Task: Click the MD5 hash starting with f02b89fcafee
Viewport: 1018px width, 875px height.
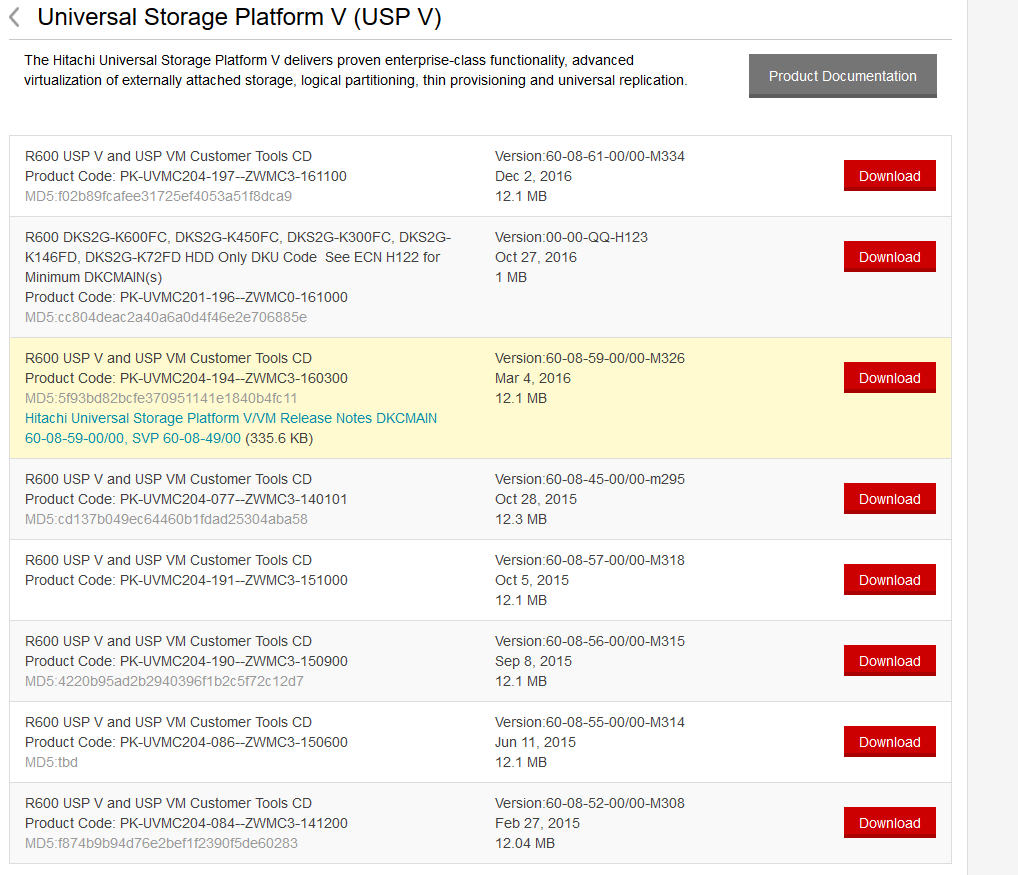Action: (x=158, y=196)
